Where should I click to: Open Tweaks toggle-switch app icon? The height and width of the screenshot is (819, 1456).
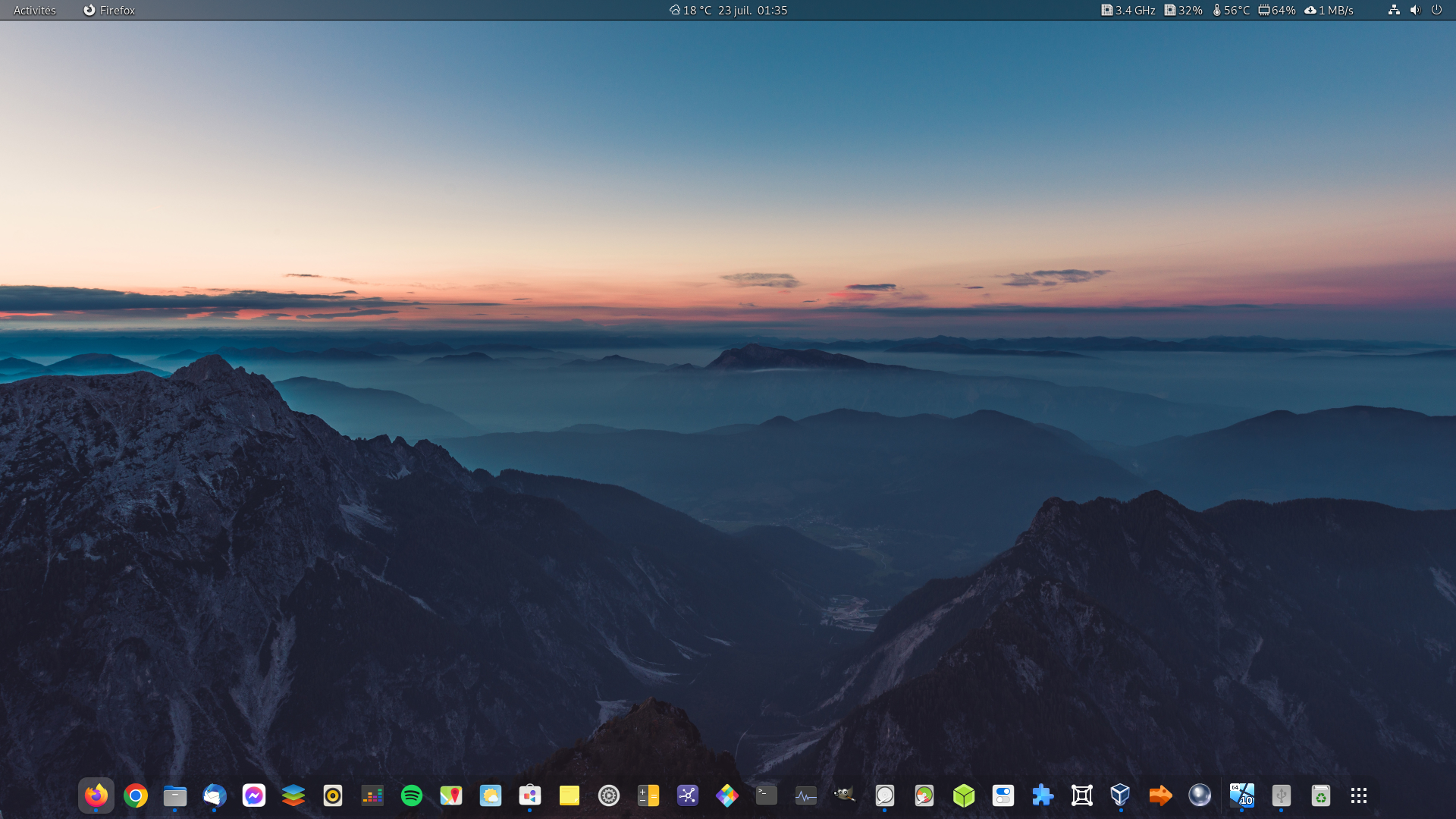[1003, 795]
